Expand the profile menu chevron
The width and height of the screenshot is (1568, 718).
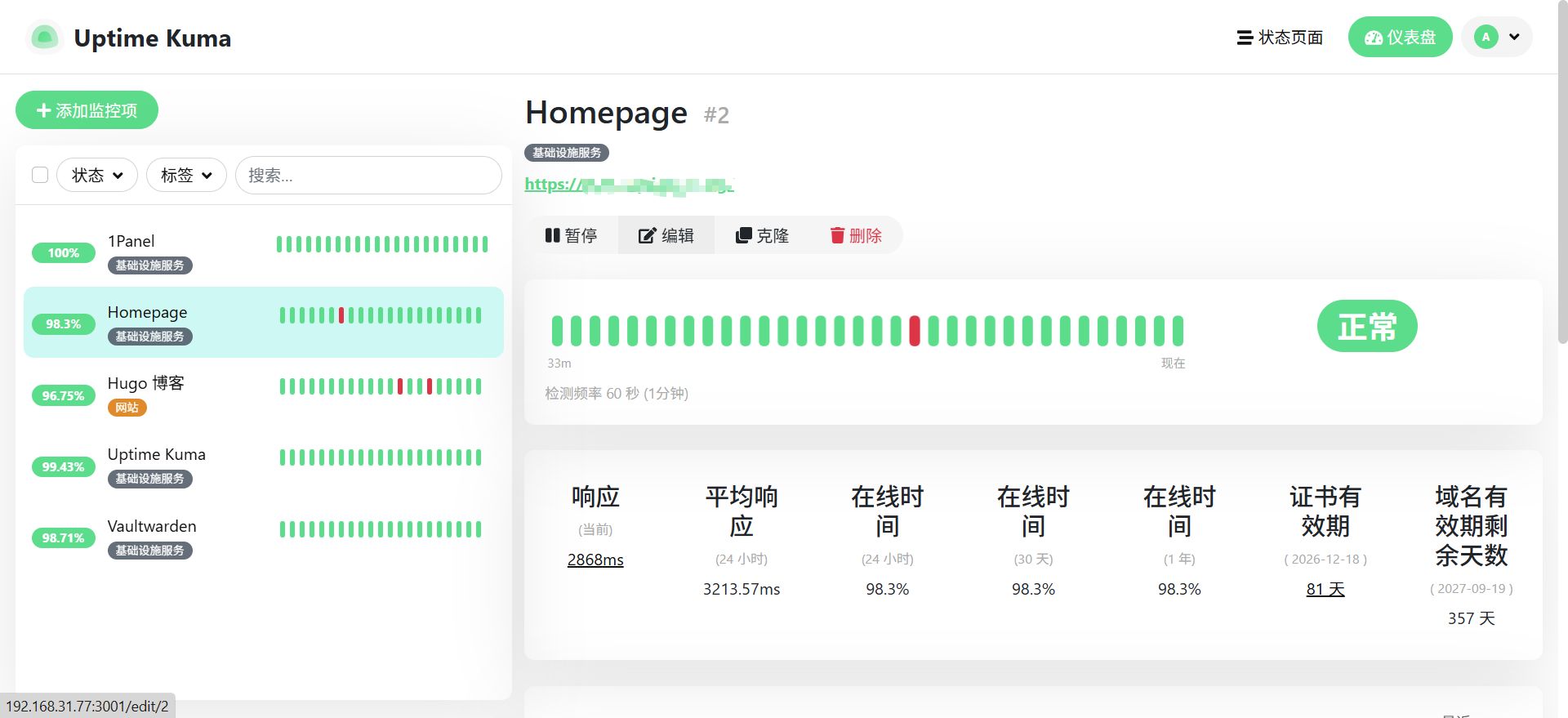(x=1514, y=37)
